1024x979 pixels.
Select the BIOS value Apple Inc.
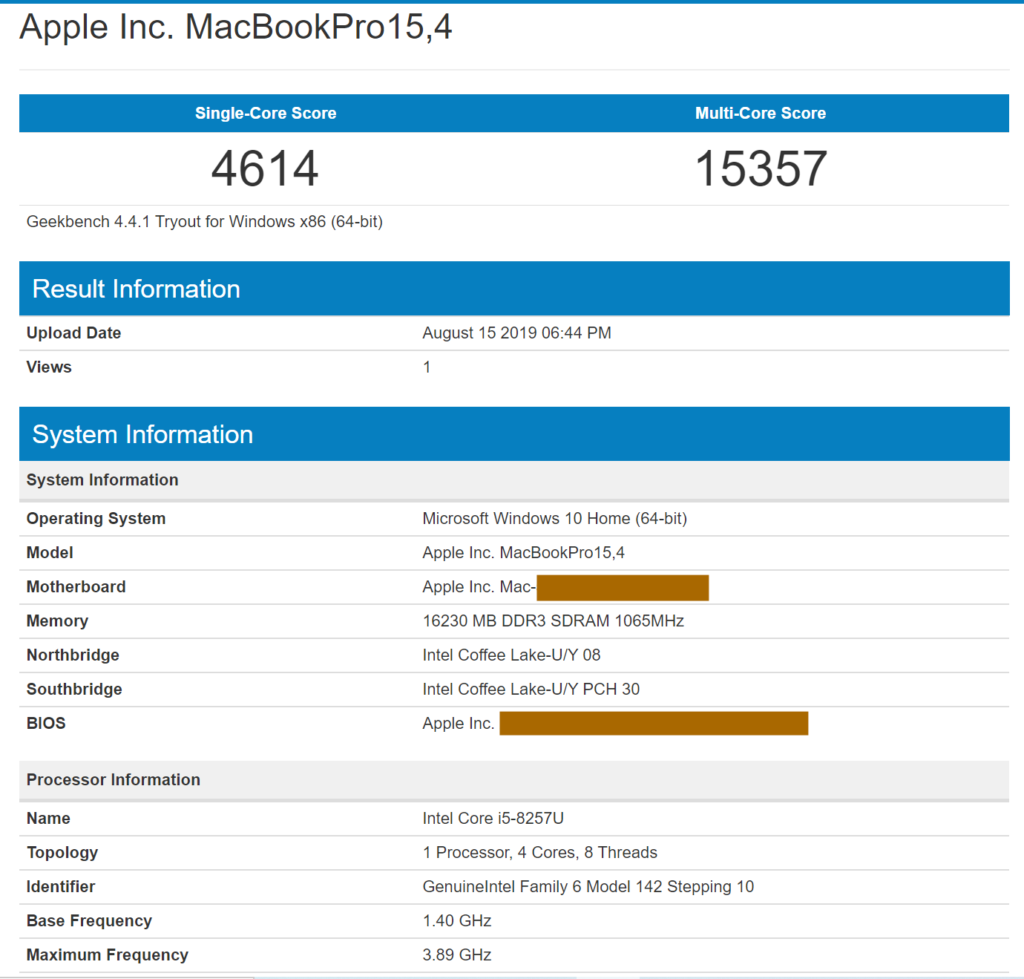(x=458, y=723)
